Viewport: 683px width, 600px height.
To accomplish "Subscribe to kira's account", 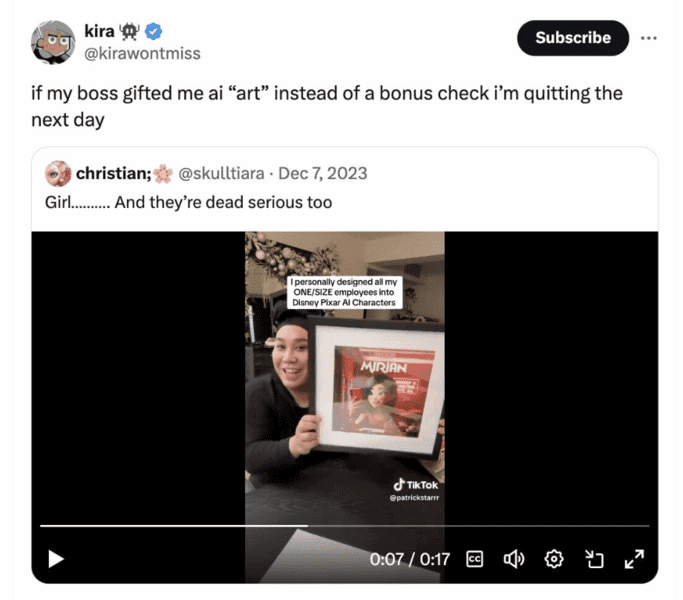I will pos(573,38).
